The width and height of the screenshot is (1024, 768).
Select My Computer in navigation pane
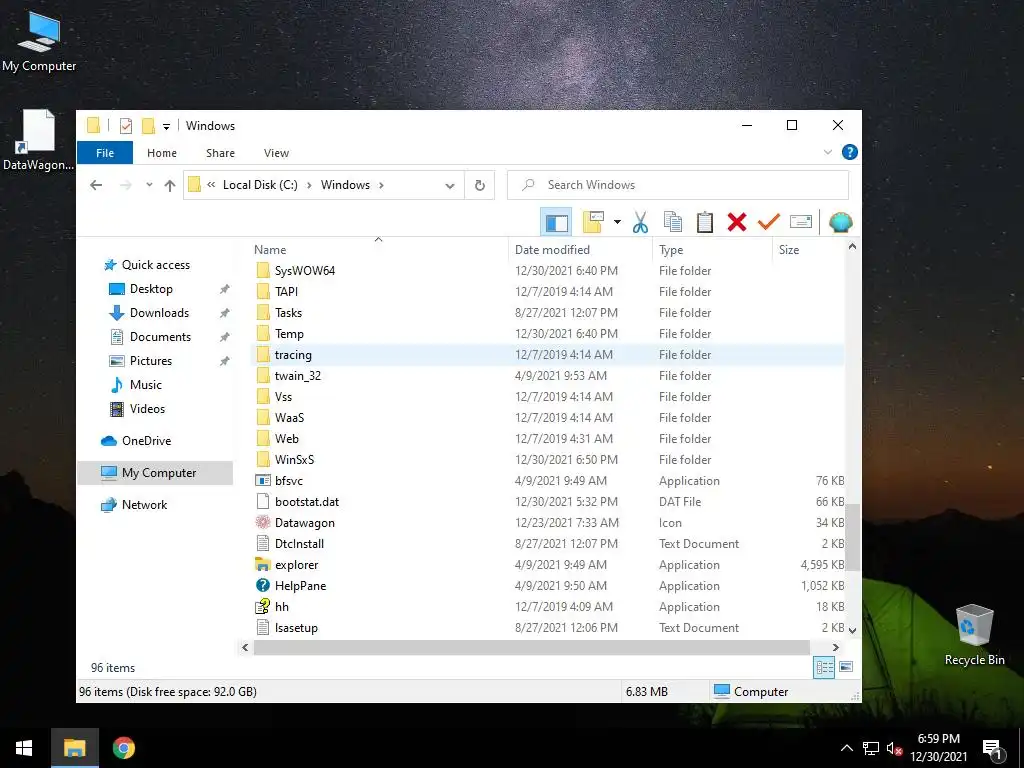coord(155,473)
